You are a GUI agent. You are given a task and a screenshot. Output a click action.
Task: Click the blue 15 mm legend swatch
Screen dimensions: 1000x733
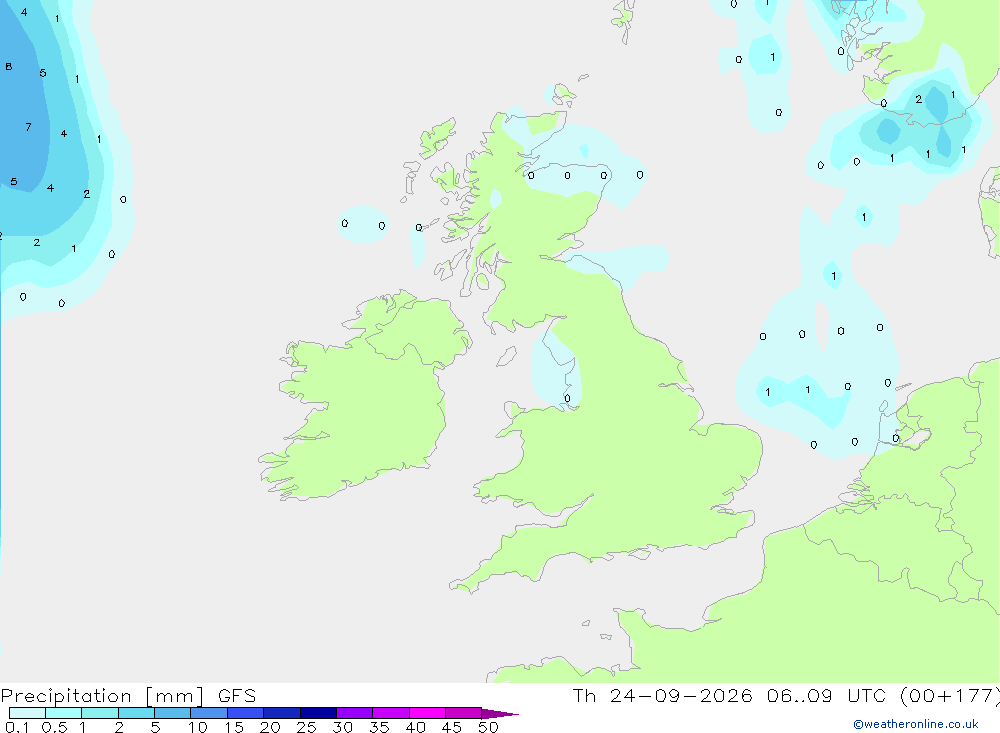[246, 713]
